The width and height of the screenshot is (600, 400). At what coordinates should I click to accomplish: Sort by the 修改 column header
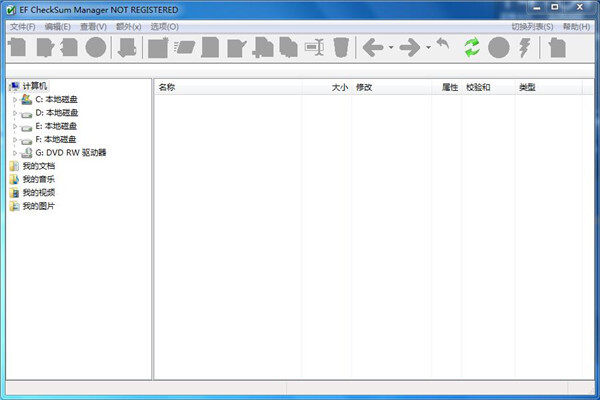coord(391,87)
